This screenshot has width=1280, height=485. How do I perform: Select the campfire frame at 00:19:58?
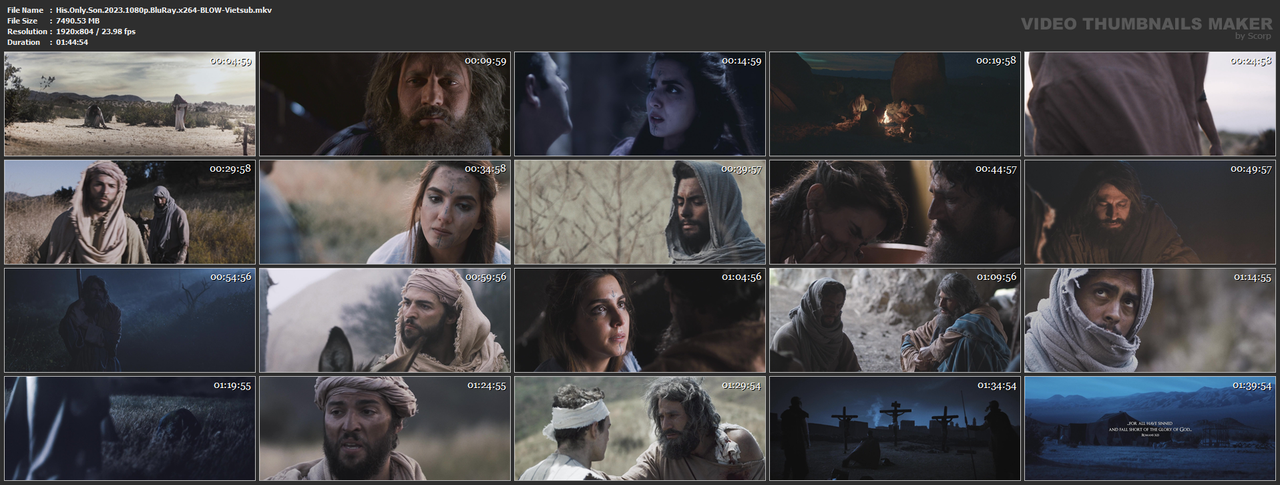[x=895, y=104]
